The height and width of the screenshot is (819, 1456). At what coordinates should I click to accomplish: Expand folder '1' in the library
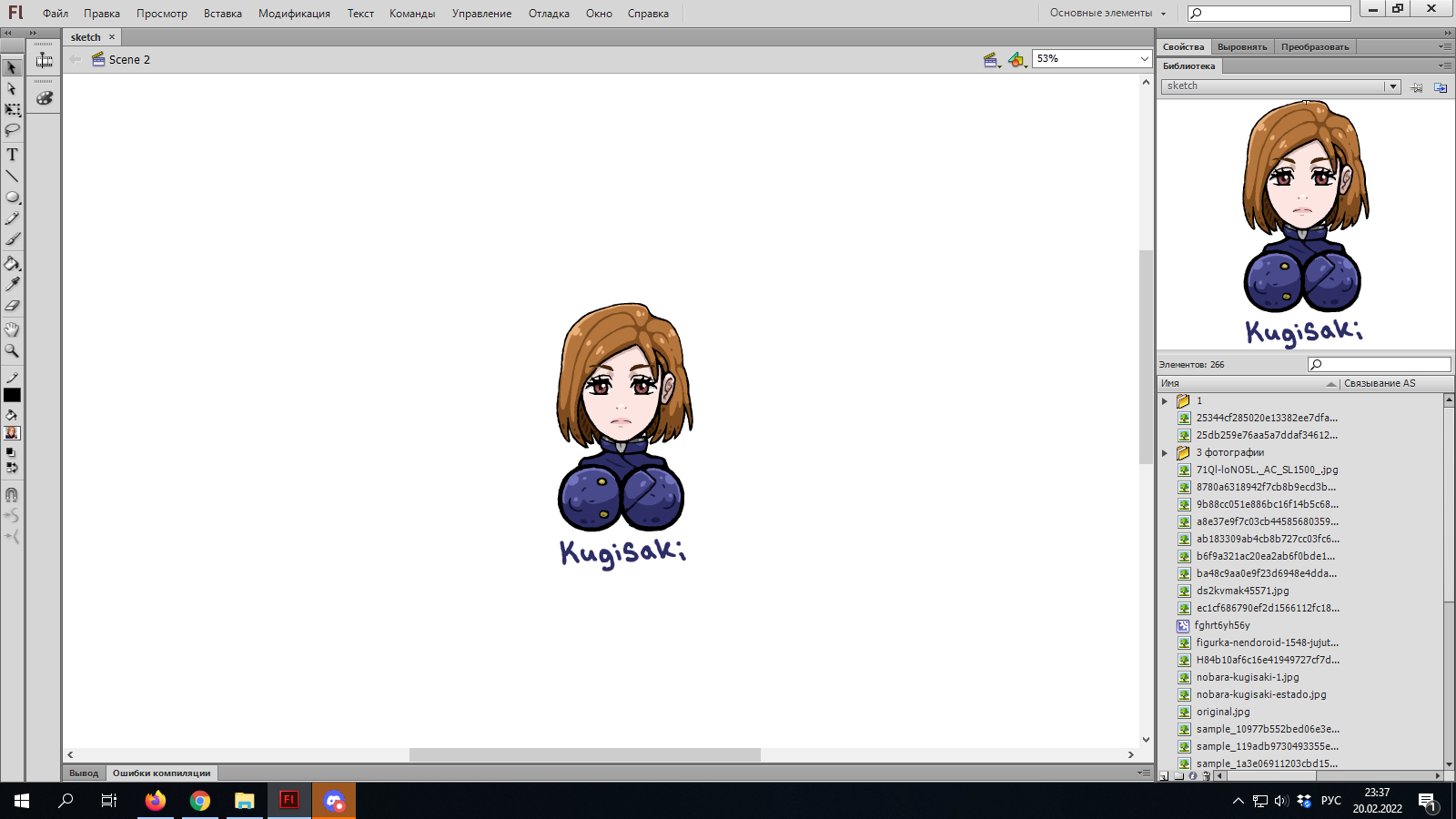(1165, 400)
